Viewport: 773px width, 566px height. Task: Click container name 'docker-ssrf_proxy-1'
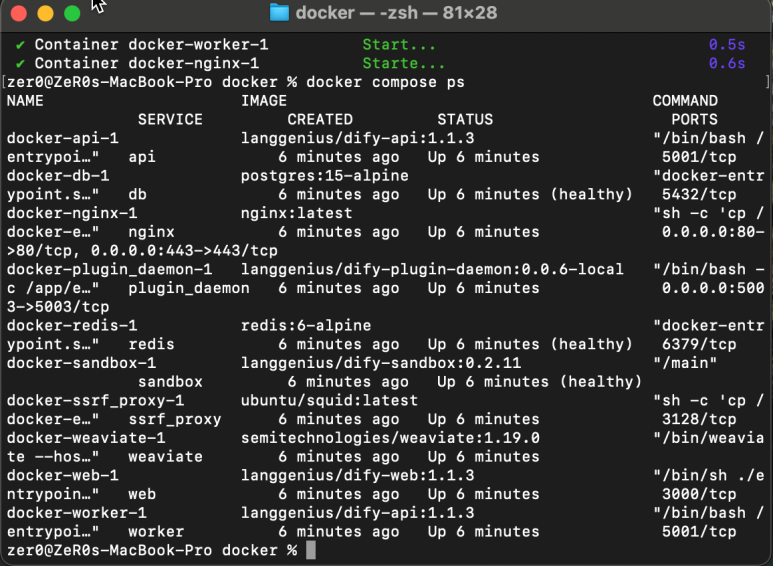(95, 400)
